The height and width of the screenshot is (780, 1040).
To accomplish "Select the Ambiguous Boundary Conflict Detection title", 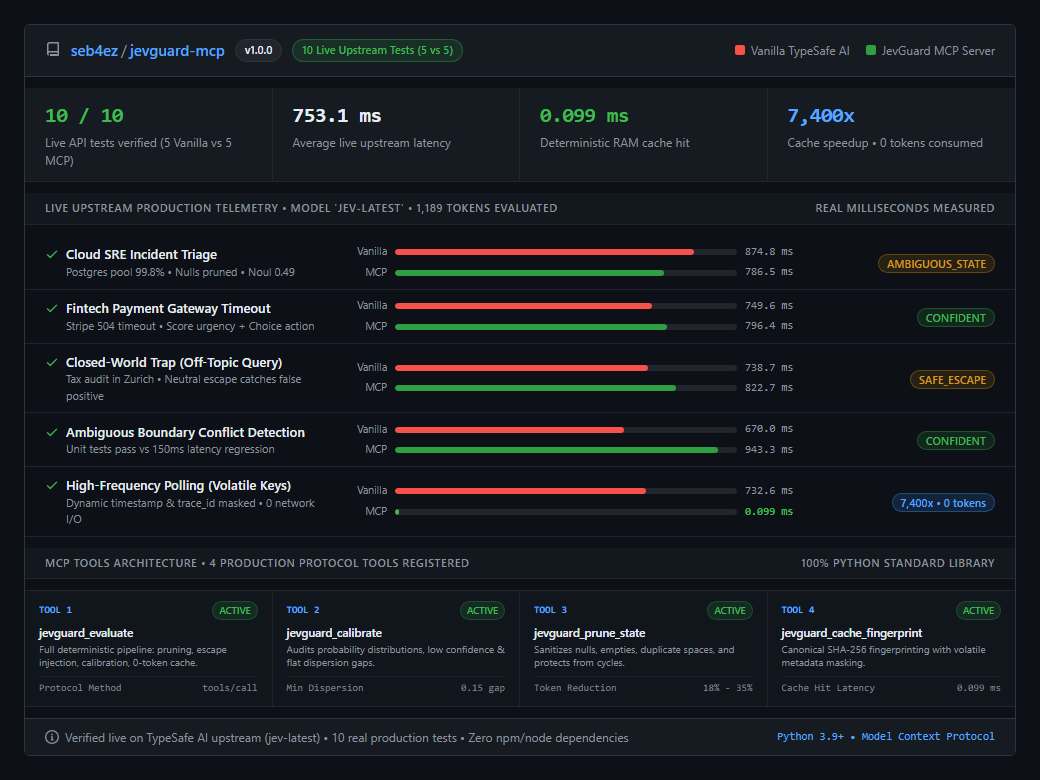I will pos(185,432).
